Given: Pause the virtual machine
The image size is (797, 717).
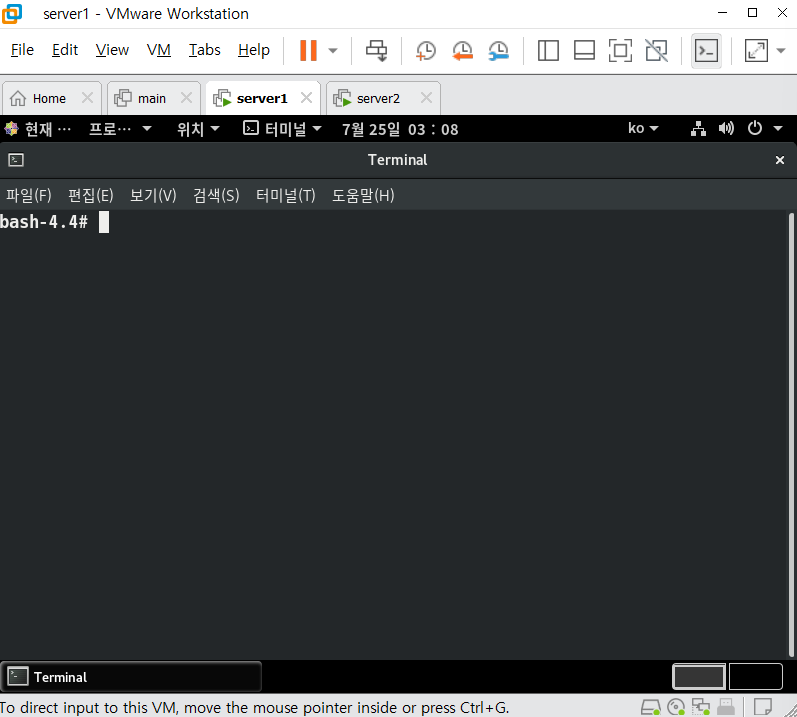Looking at the screenshot, I should 308,50.
